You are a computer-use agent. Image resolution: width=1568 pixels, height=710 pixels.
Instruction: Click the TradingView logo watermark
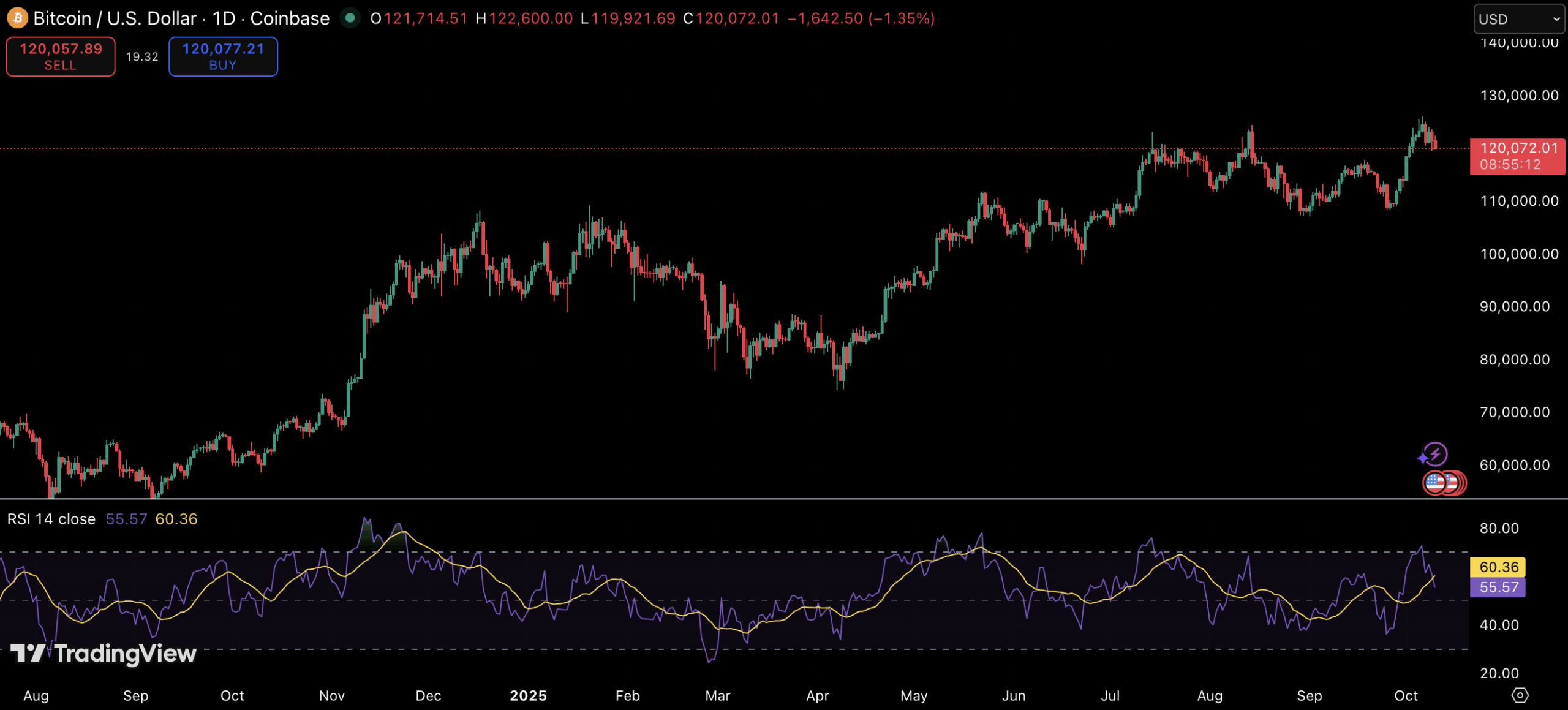104,654
